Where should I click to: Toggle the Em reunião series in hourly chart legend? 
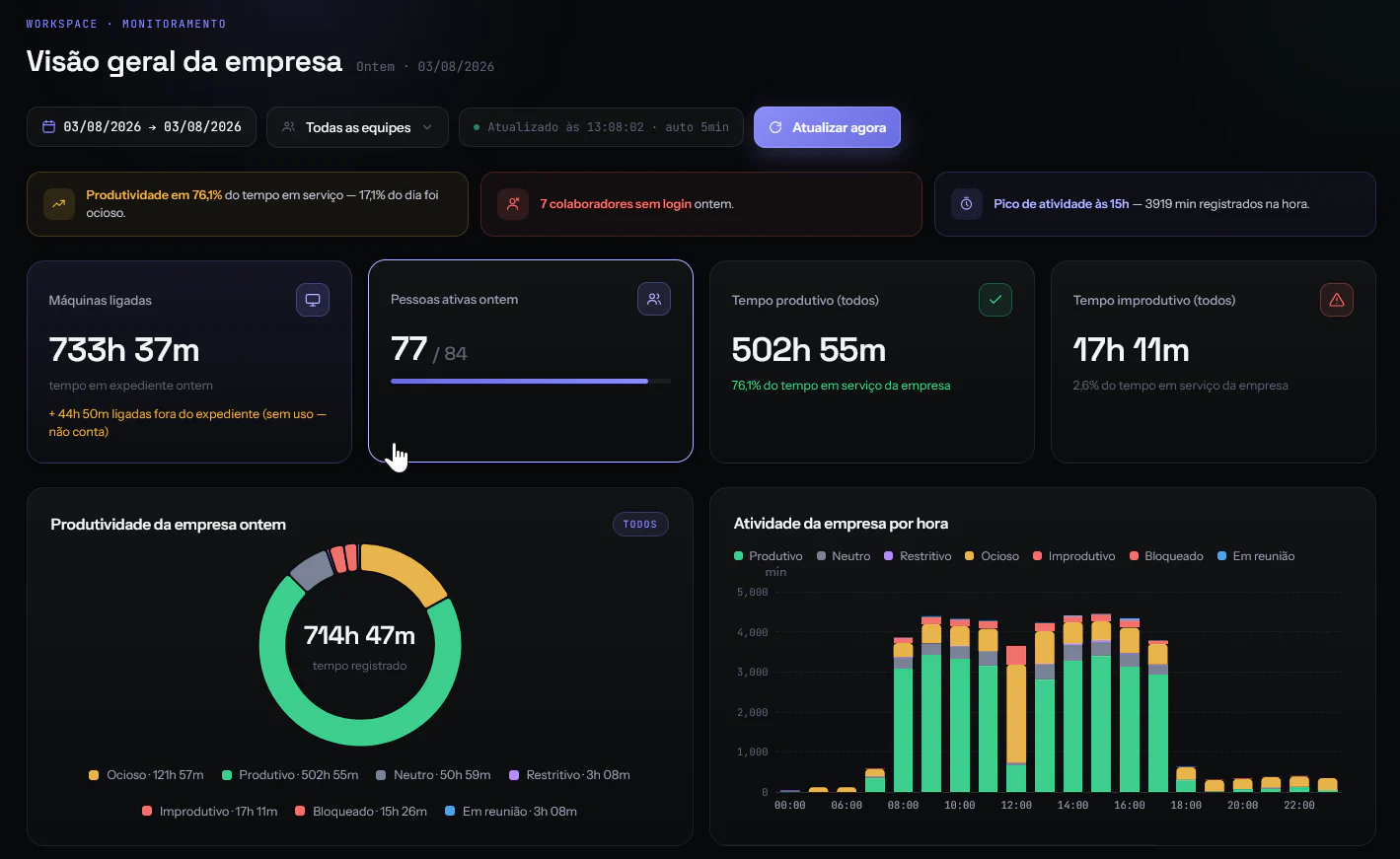point(1257,556)
